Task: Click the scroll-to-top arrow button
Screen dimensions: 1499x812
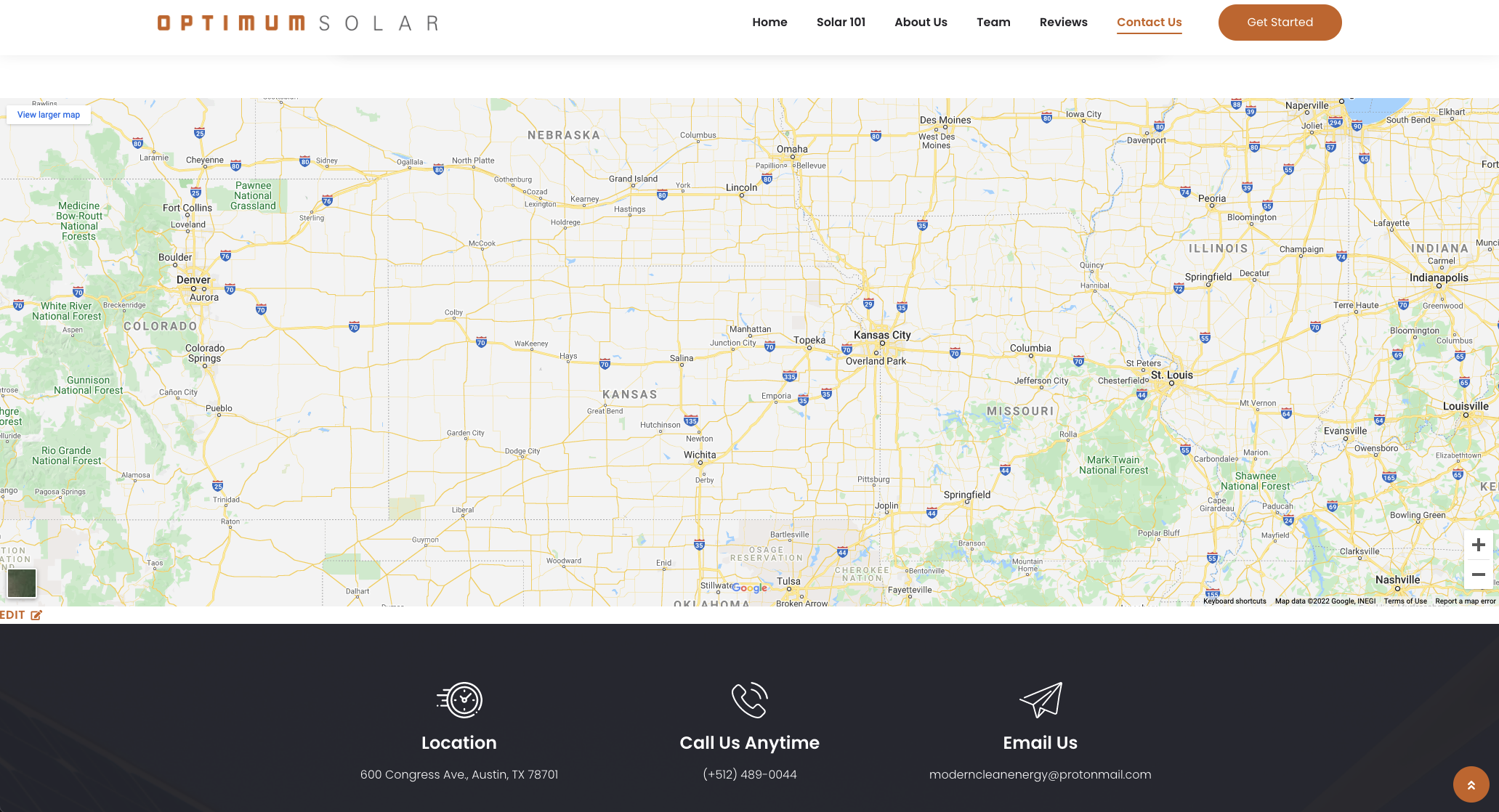Action: point(1471,784)
